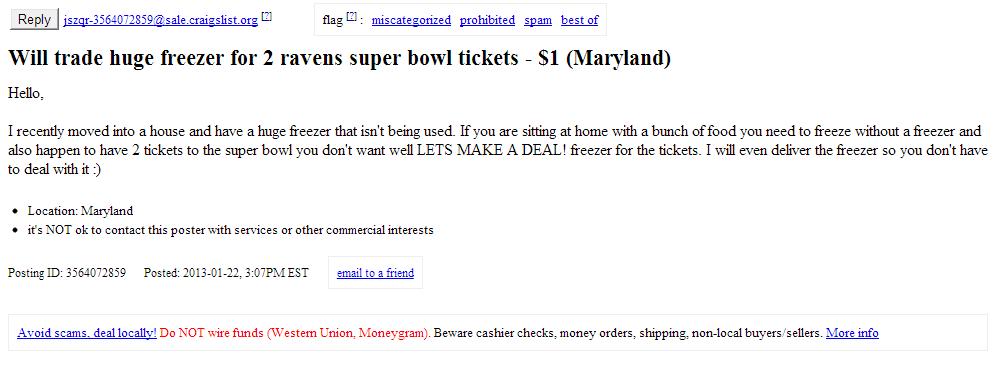Click the Posted 2013-01-22 timestamp

click(226, 273)
